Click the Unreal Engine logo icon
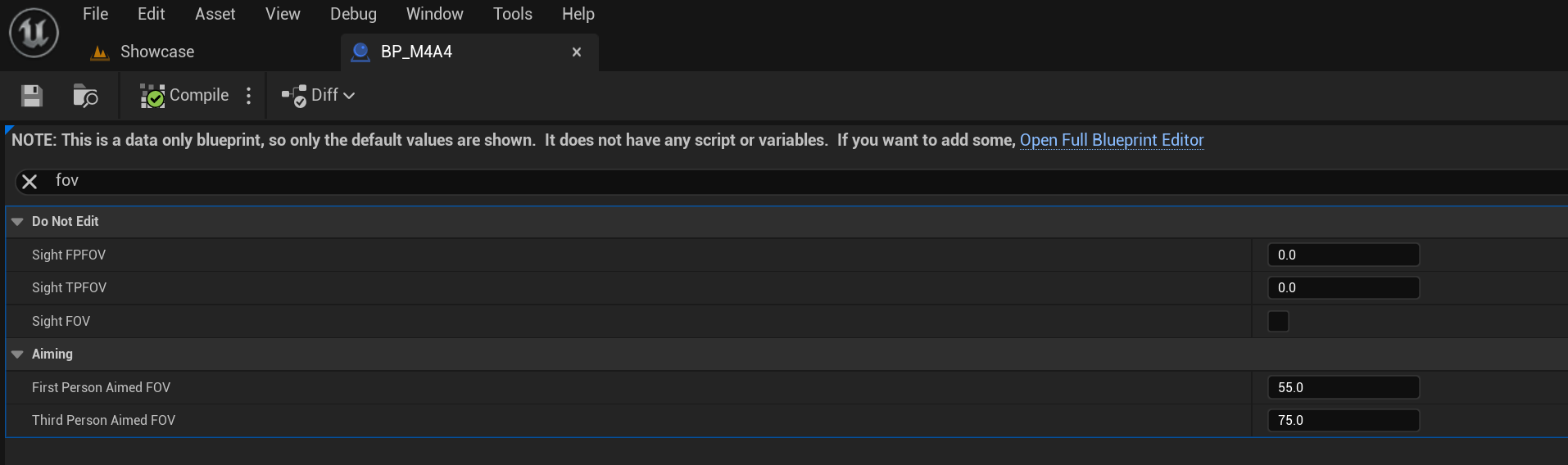Image resolution: width=1568 pixels, height=465 pixels. (34, 33)
